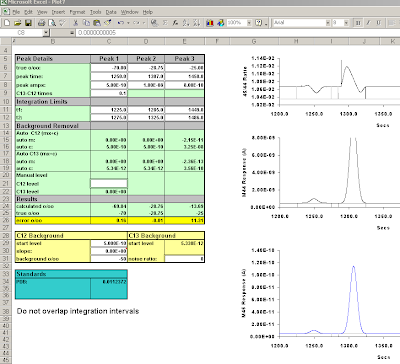Open the font size dropdown

tap(346, 23)
